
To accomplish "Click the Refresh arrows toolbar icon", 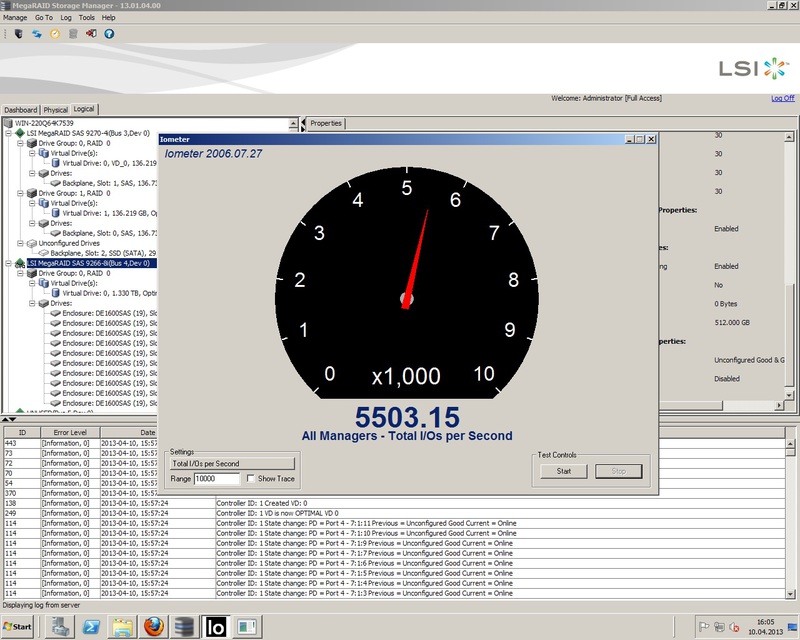I will 36,34.
